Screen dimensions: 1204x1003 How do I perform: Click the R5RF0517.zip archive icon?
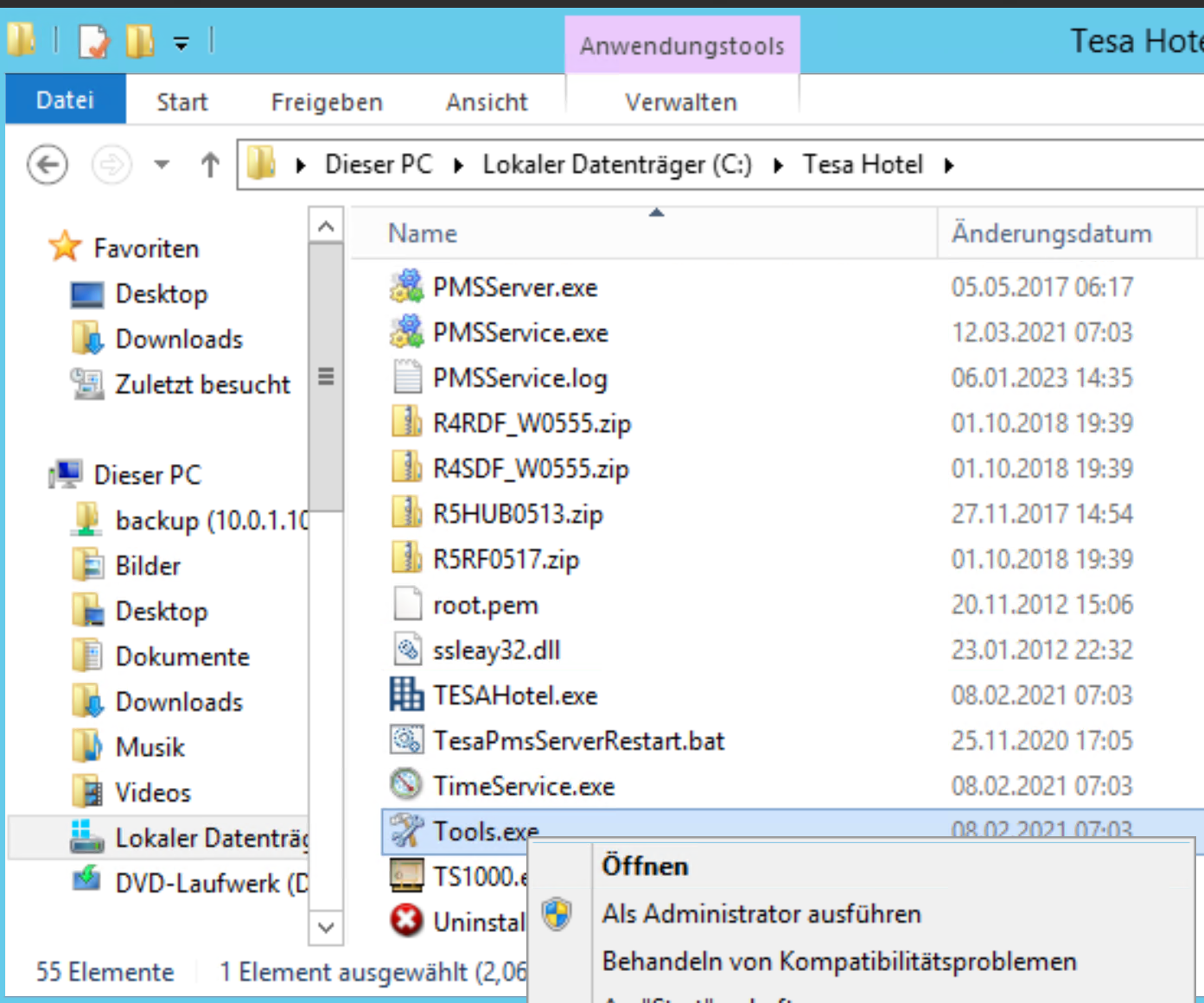click(x=406, y=559)
